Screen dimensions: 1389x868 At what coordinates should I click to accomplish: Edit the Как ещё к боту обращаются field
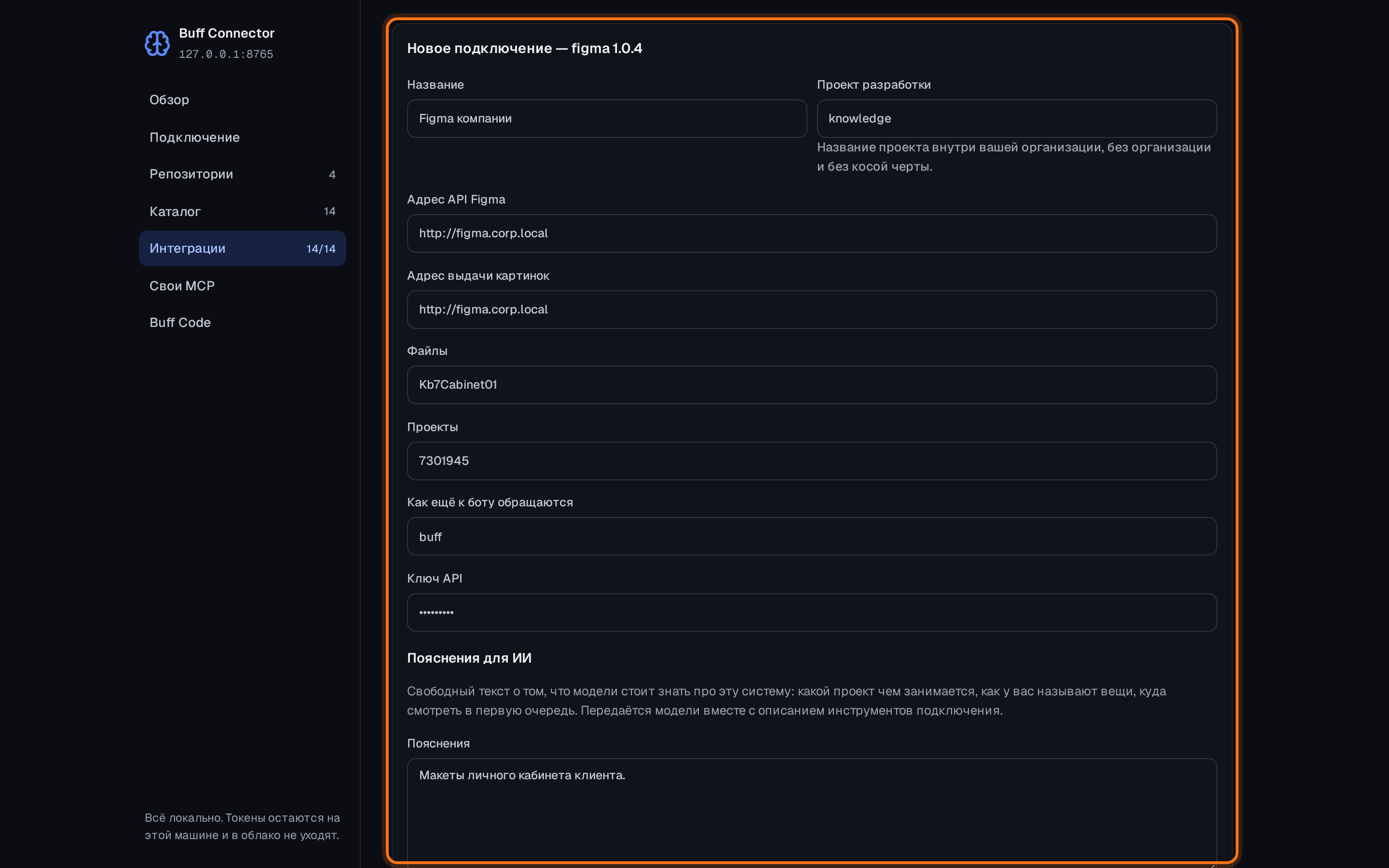pyautogui.click(x=812, y=537)
